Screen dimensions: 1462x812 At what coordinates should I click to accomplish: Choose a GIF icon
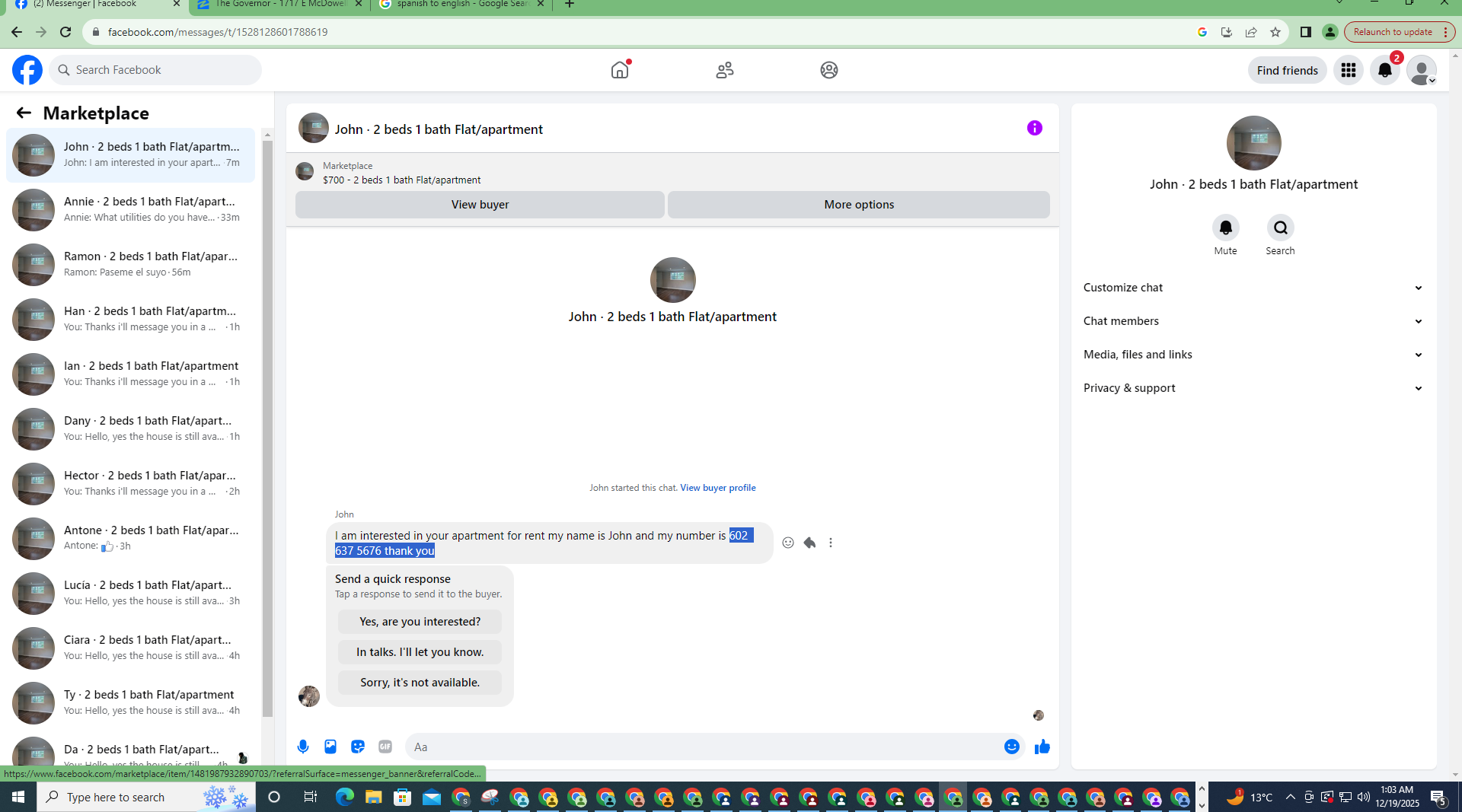pos(385,747)
